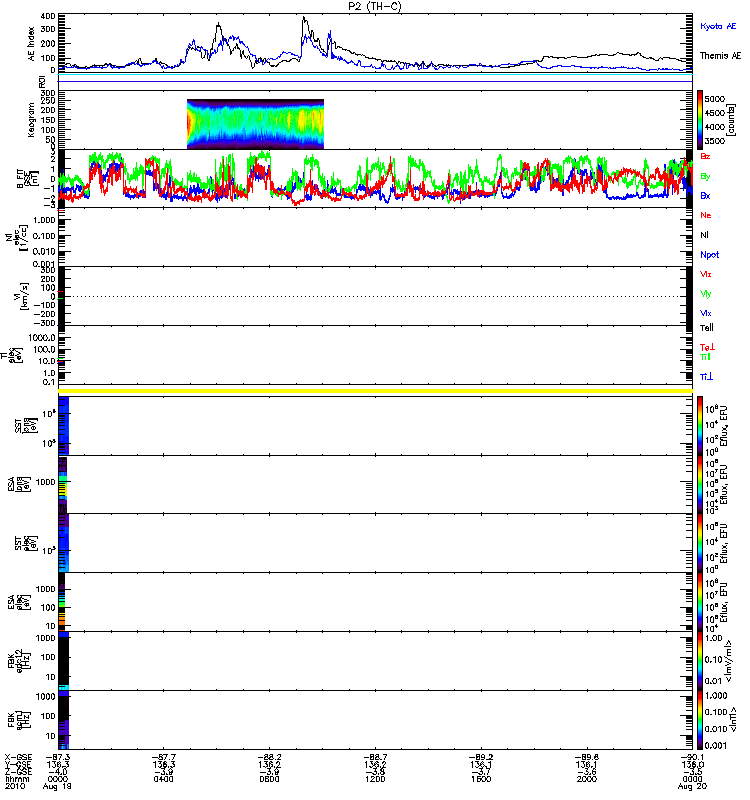
Task: Select the Kyoto AE legend label
Action: pyautogui.click(x=720, y=25)
